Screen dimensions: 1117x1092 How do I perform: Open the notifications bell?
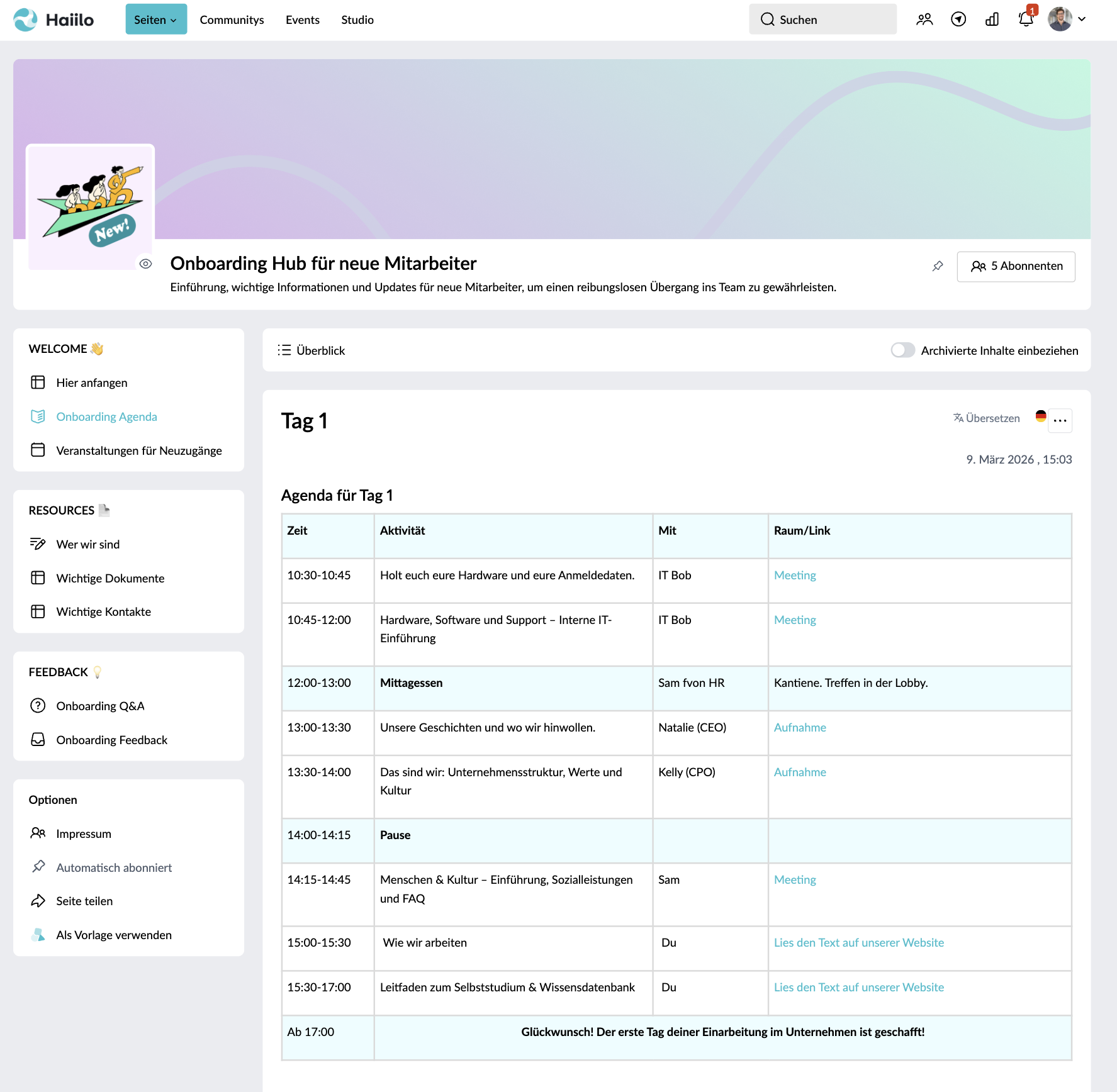click(x=1026, y=19)
